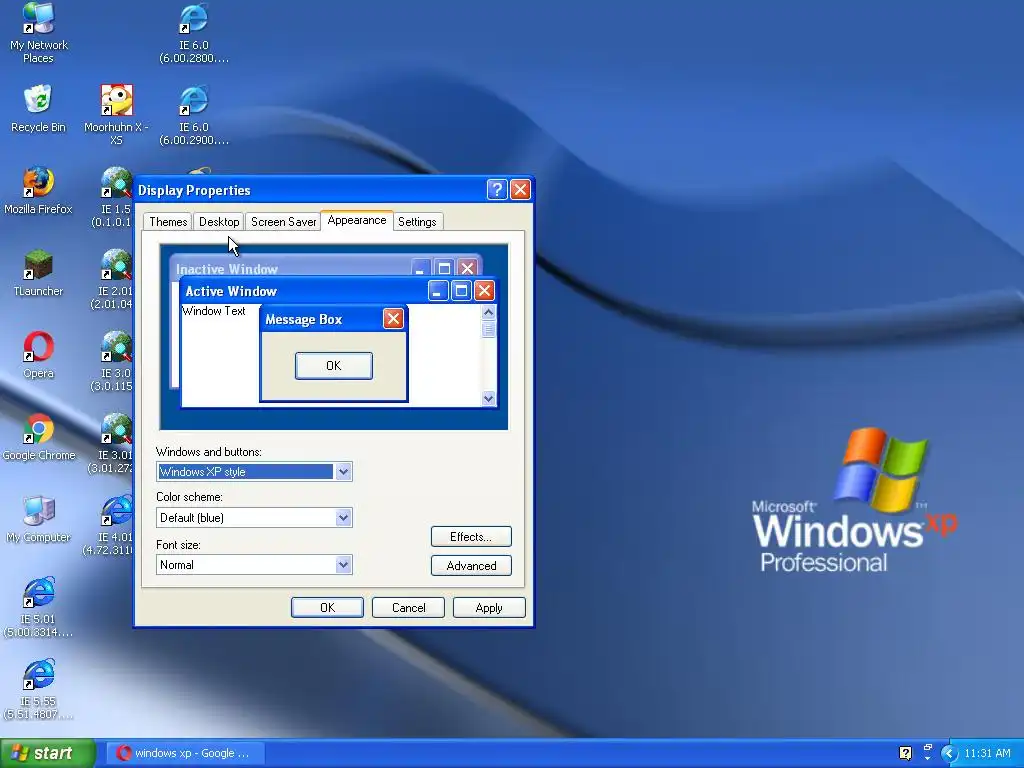Open the Opera desktop shortcut
Screen dimensions: 1024x768
click(x=39, y=355)
